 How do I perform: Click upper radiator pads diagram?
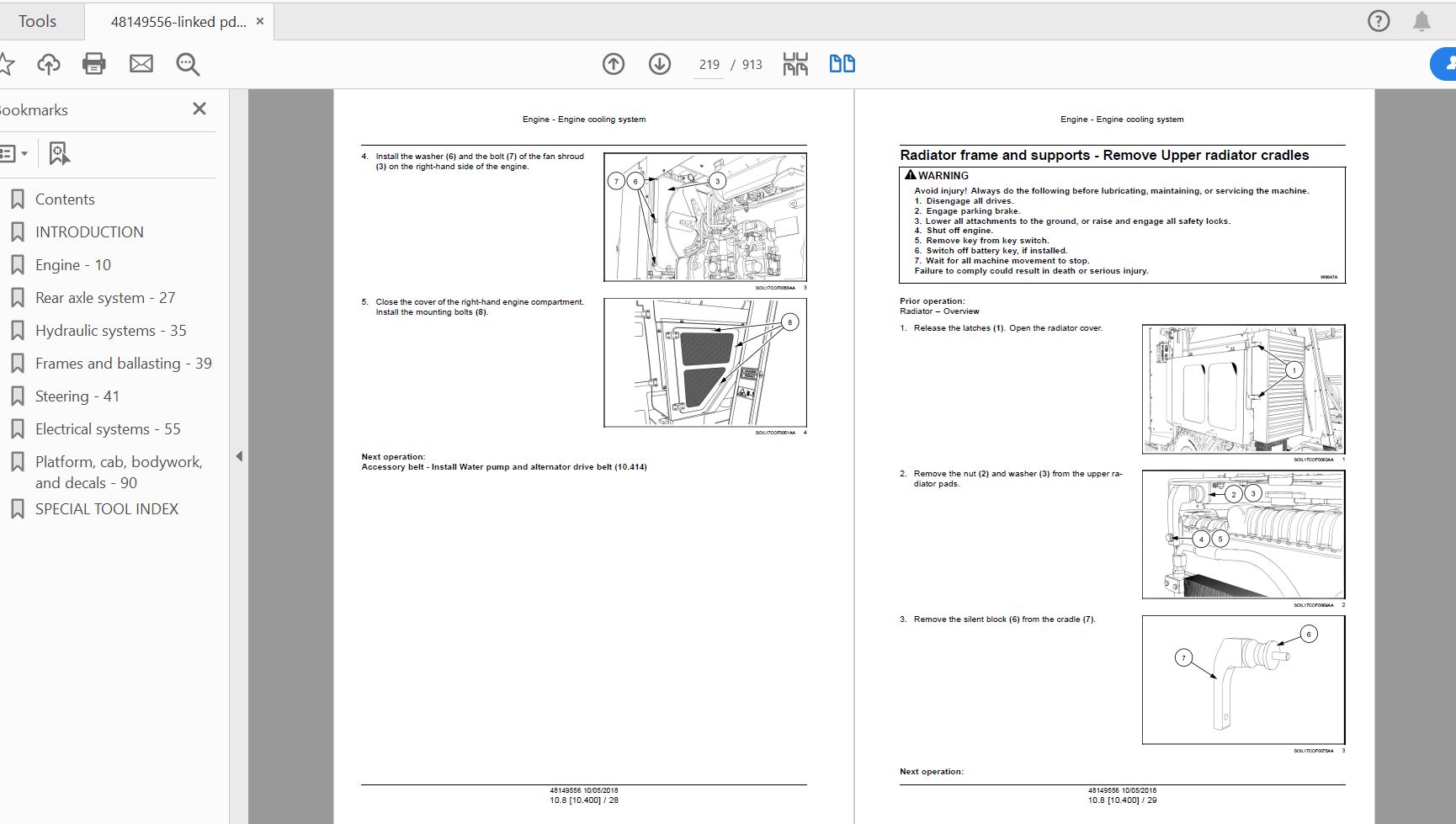coord(1243,534)
